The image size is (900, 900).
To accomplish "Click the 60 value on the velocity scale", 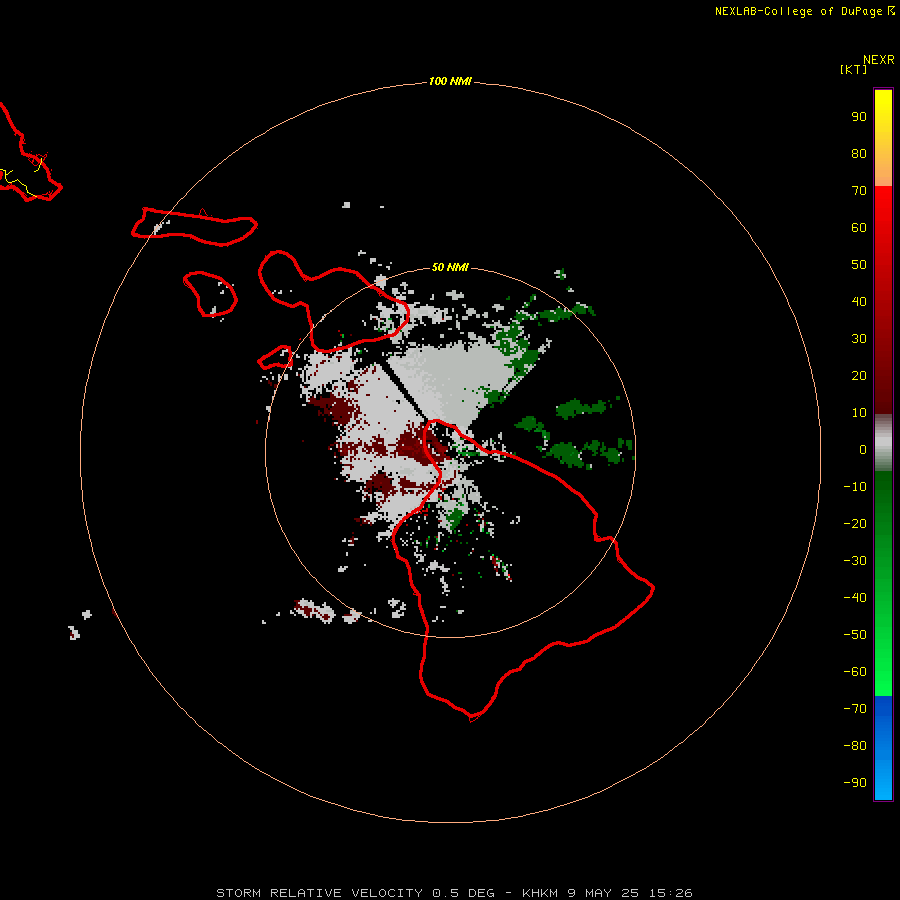I will tap(859, 227).
